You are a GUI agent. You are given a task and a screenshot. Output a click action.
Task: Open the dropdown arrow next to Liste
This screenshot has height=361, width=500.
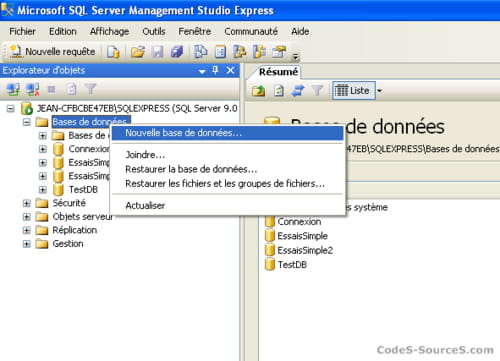pyautogui.click(x=379, y=91)
